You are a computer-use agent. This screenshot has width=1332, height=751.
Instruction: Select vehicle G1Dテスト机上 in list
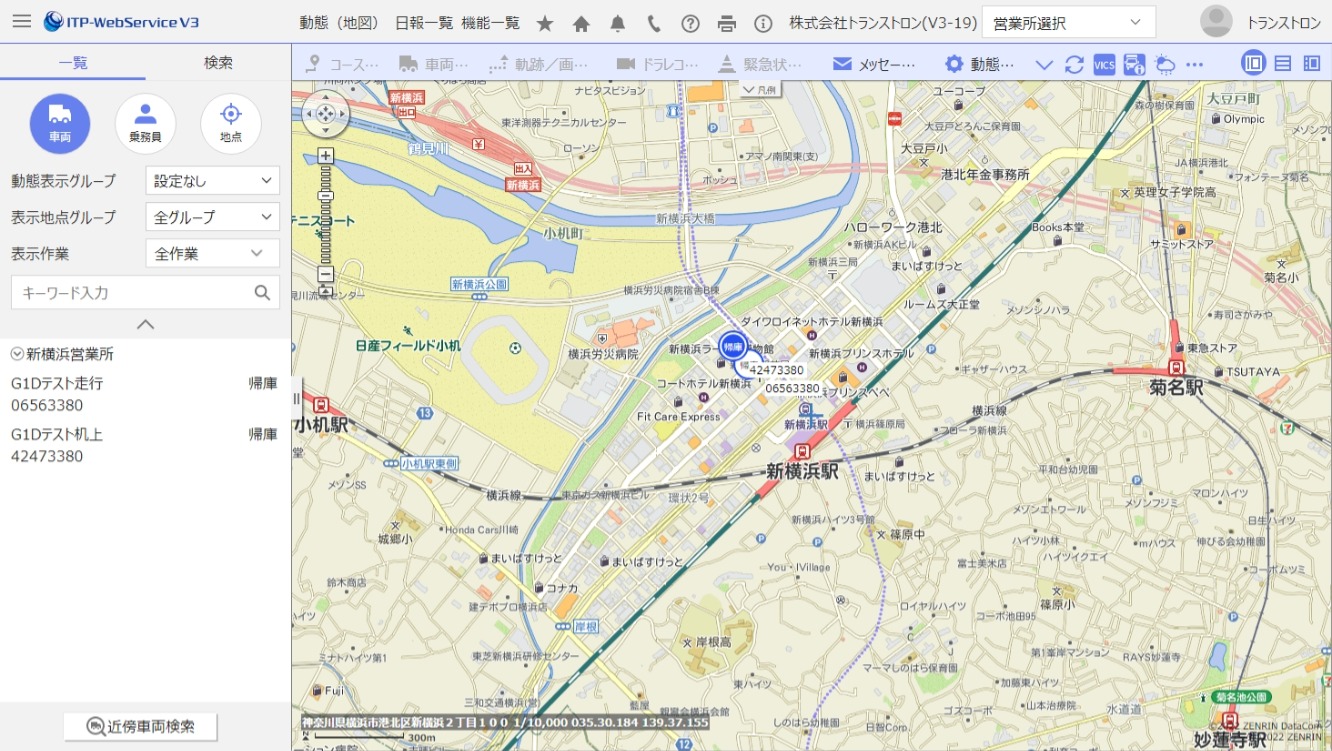(145, 445)
